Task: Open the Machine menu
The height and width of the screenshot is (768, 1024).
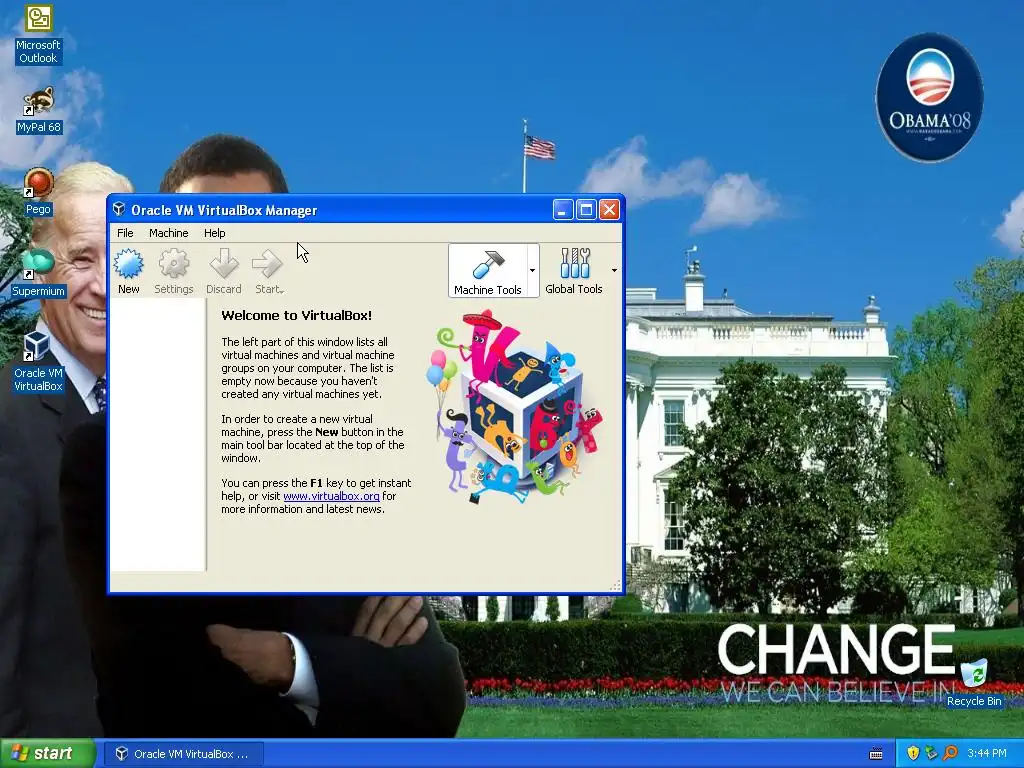Action: tap(168, 233)
